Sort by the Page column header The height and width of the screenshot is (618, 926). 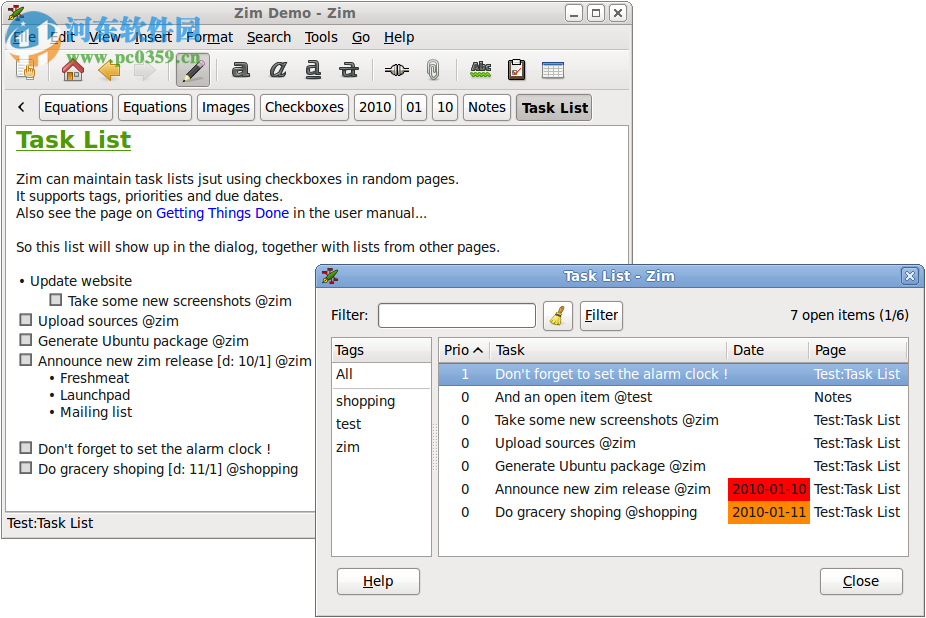click(857, 350)
